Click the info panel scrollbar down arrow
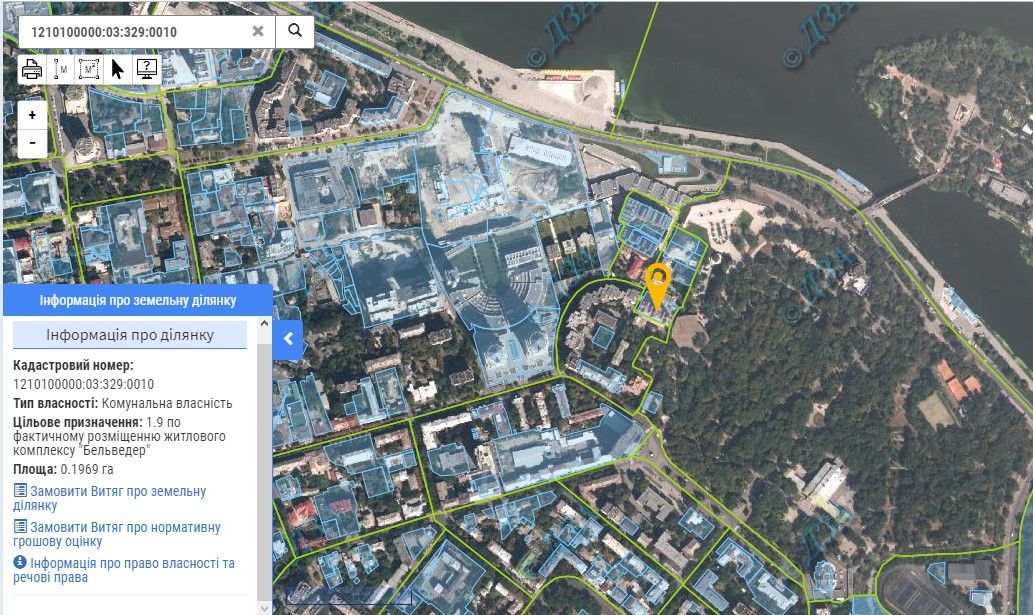 (265, 607)
